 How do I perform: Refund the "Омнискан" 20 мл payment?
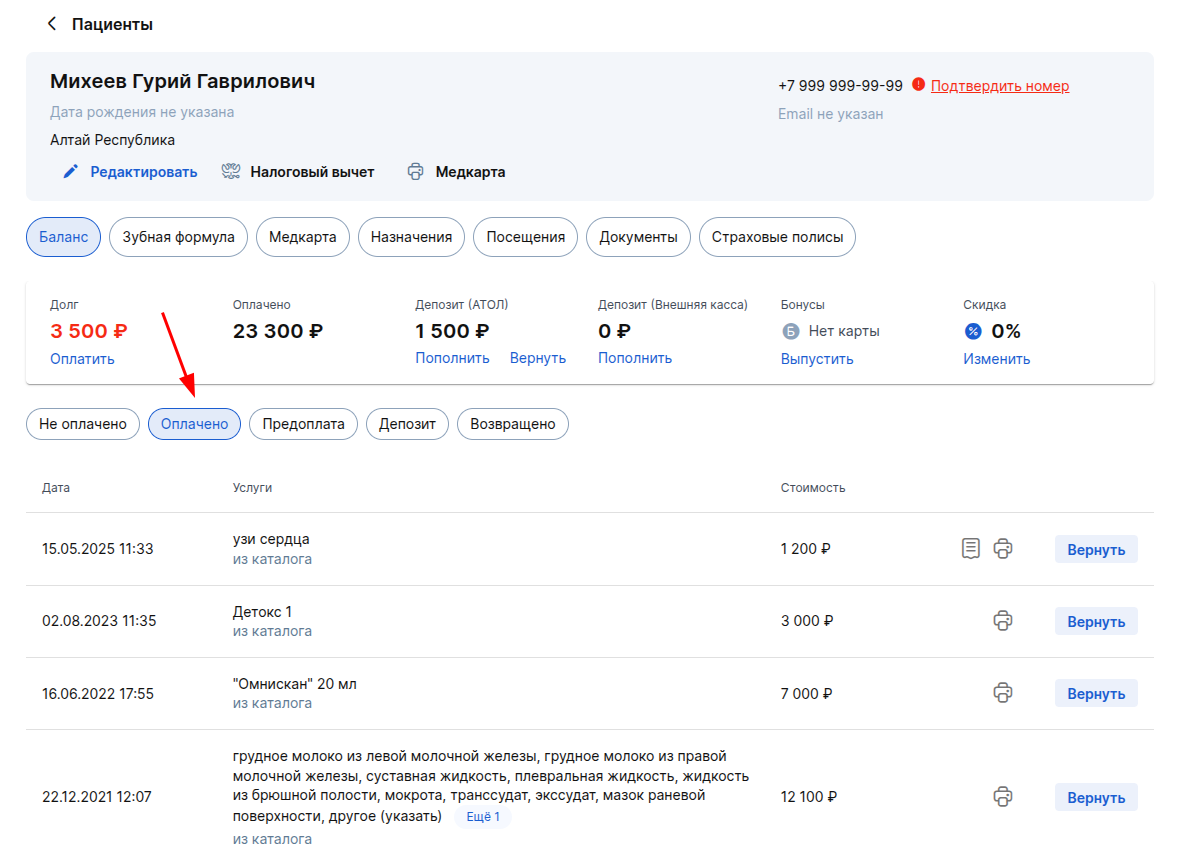[1096, 693]
